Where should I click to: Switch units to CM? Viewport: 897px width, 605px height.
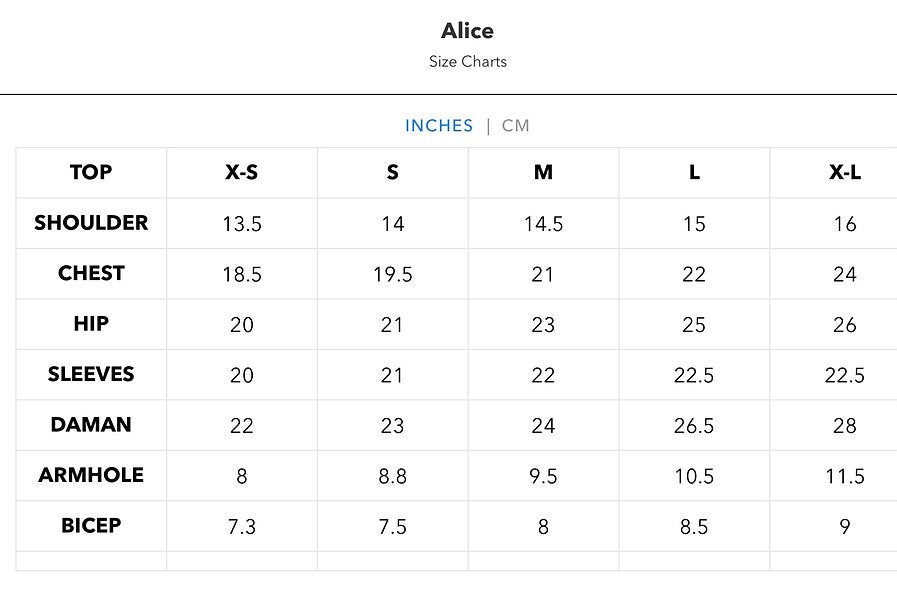click(515, 126)
